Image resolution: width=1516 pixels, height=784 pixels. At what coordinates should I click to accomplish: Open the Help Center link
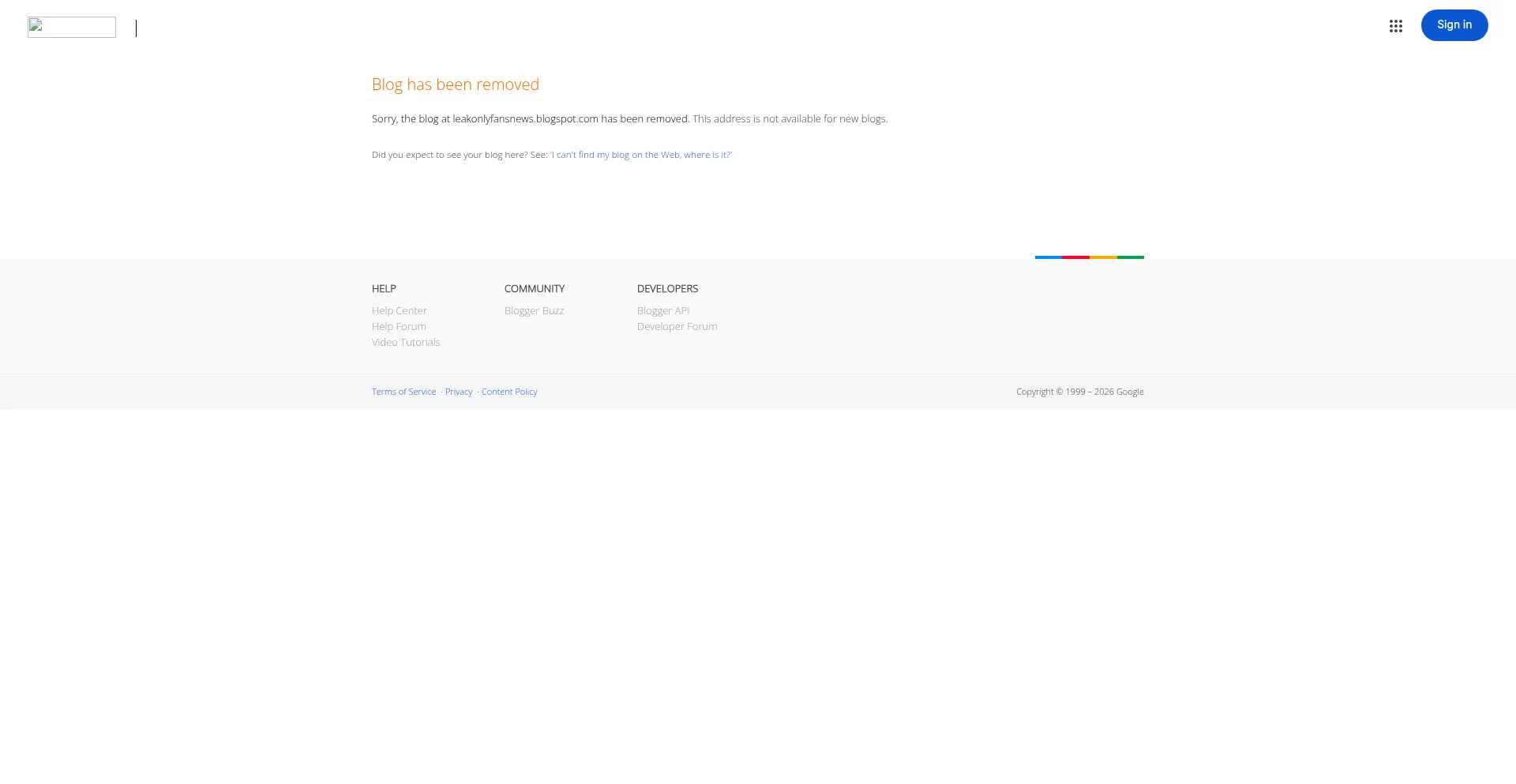click(x=400, y=311)
